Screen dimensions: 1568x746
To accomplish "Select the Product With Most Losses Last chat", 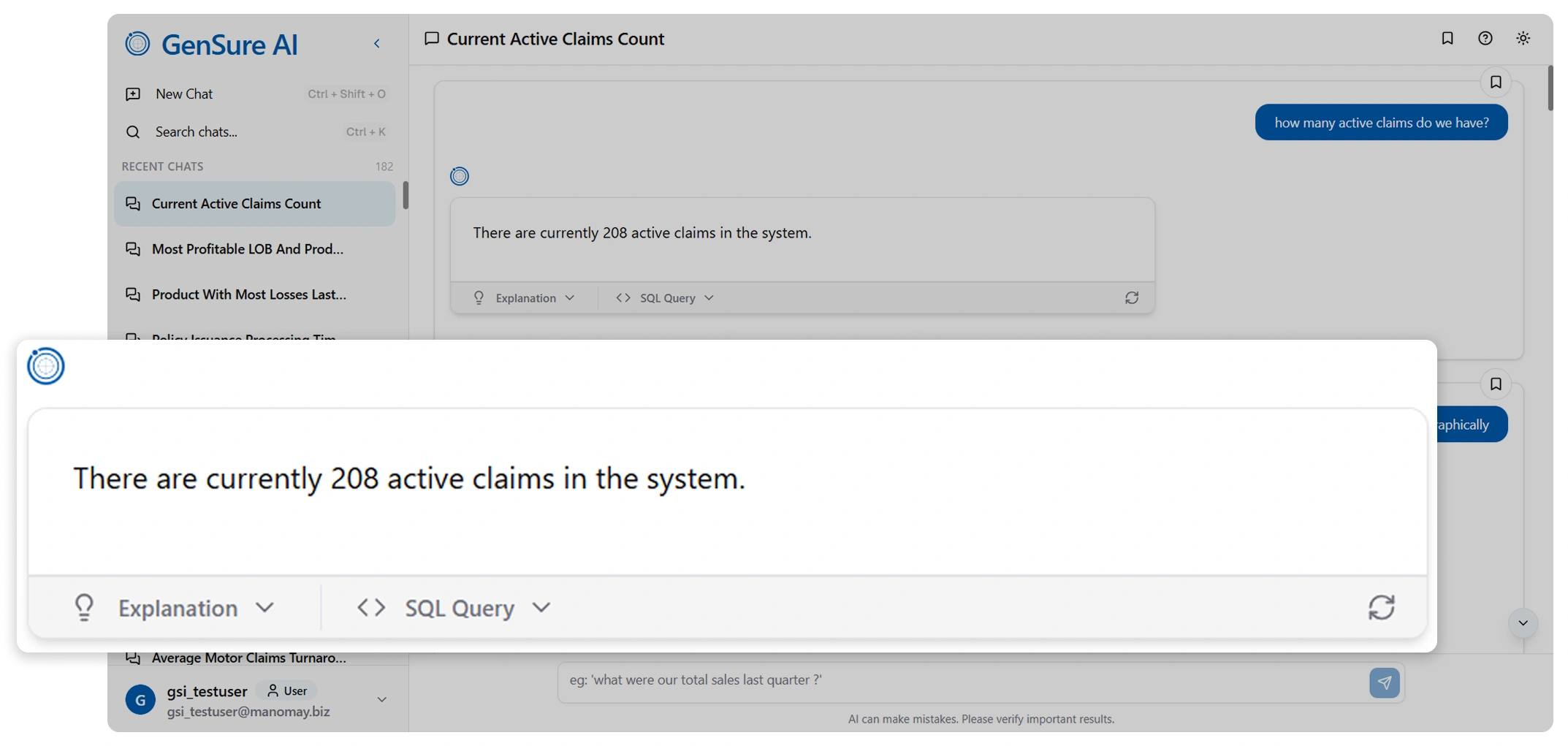I will [x=248, y=294].
